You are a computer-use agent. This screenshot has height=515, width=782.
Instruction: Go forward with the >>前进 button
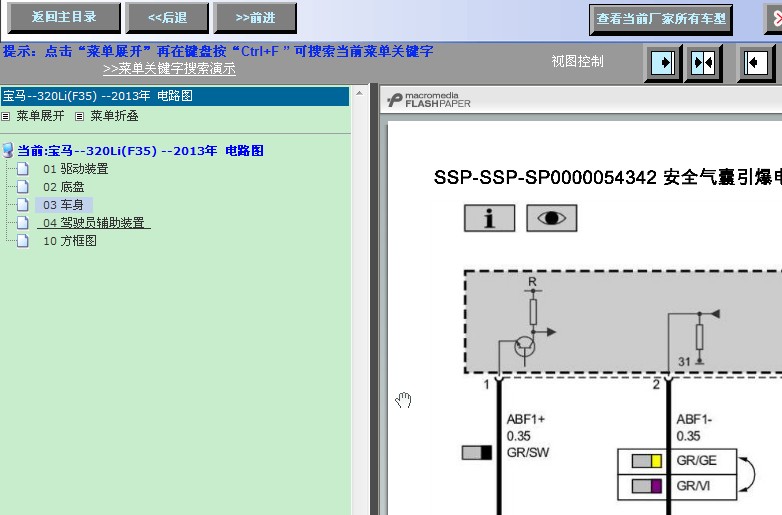coord(255,17)
